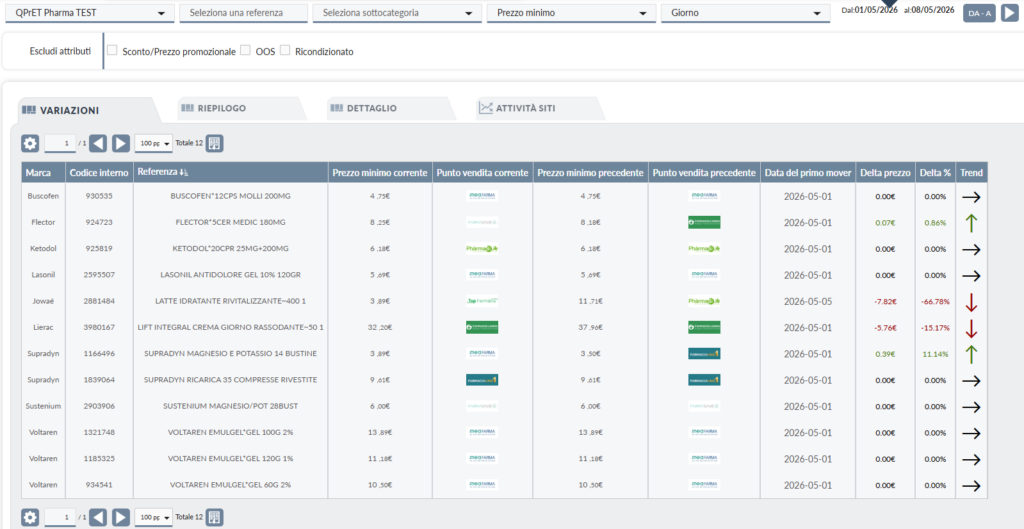Click the Codice interno column header
Screen dimensions: 1024x529
pos(99,172)
